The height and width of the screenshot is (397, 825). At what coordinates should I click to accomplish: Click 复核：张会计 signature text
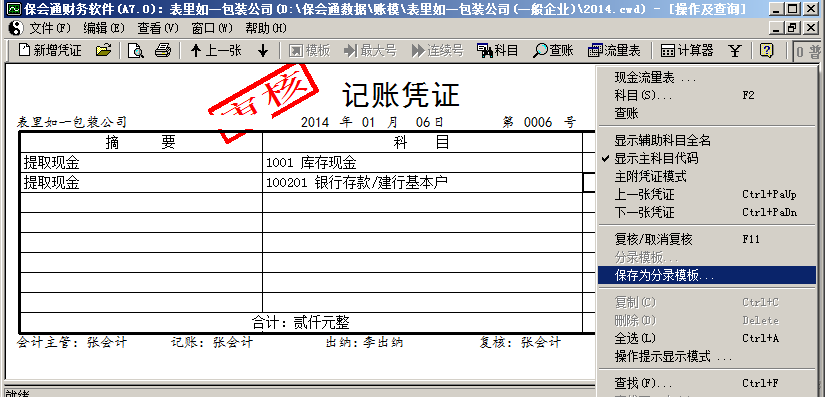coord(520,343)
